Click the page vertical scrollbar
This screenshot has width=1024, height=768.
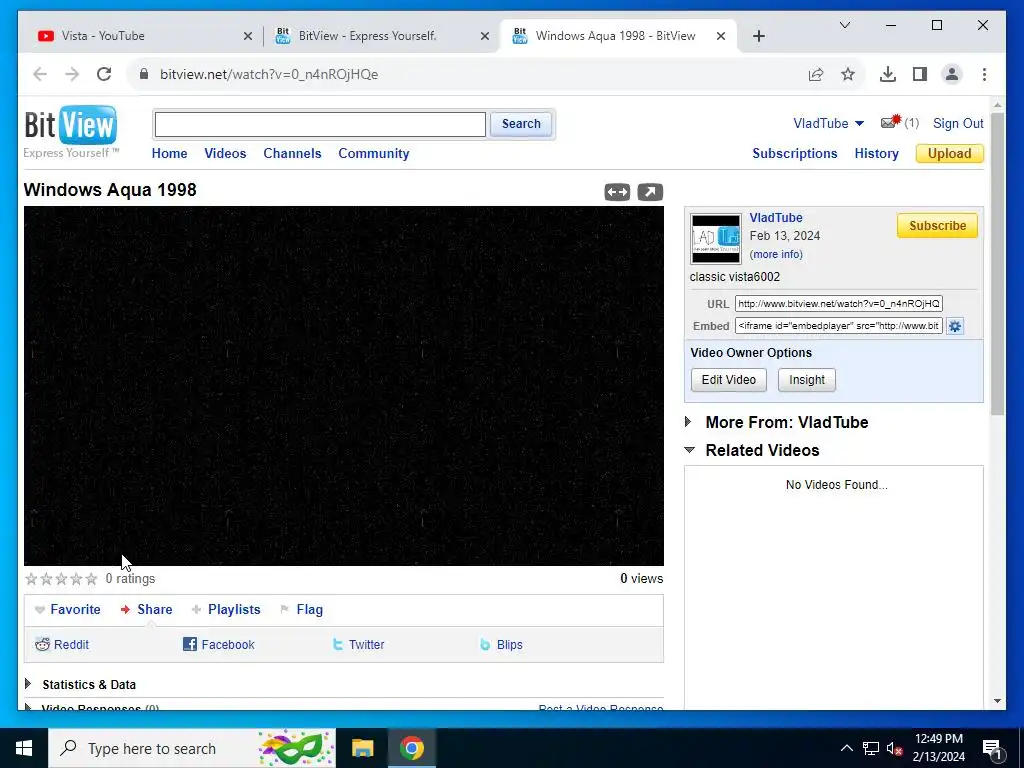(997, 263)
